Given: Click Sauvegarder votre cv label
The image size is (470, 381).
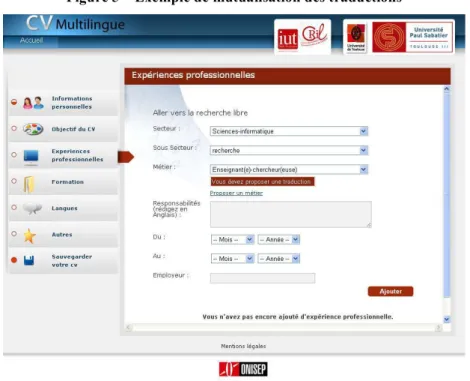Looking at the screenshot, I should click(x=72, y=261).
